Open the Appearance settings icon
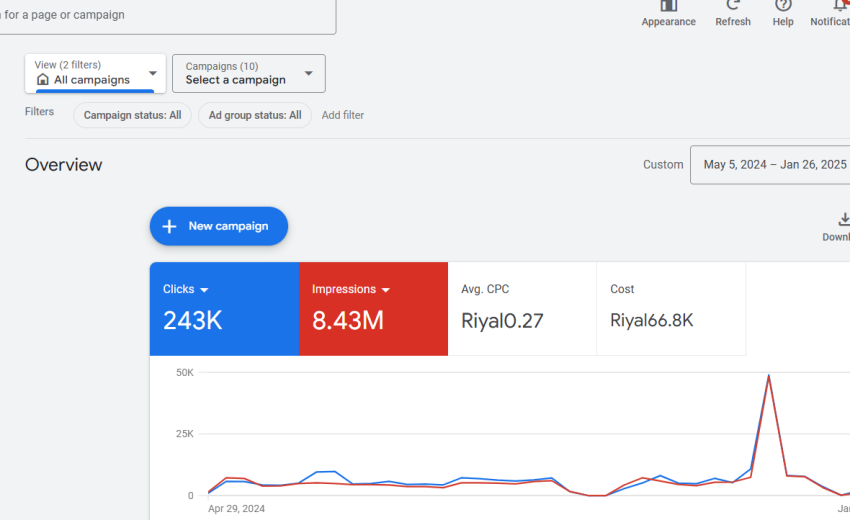The image size is (850, 520). point(668,6)
